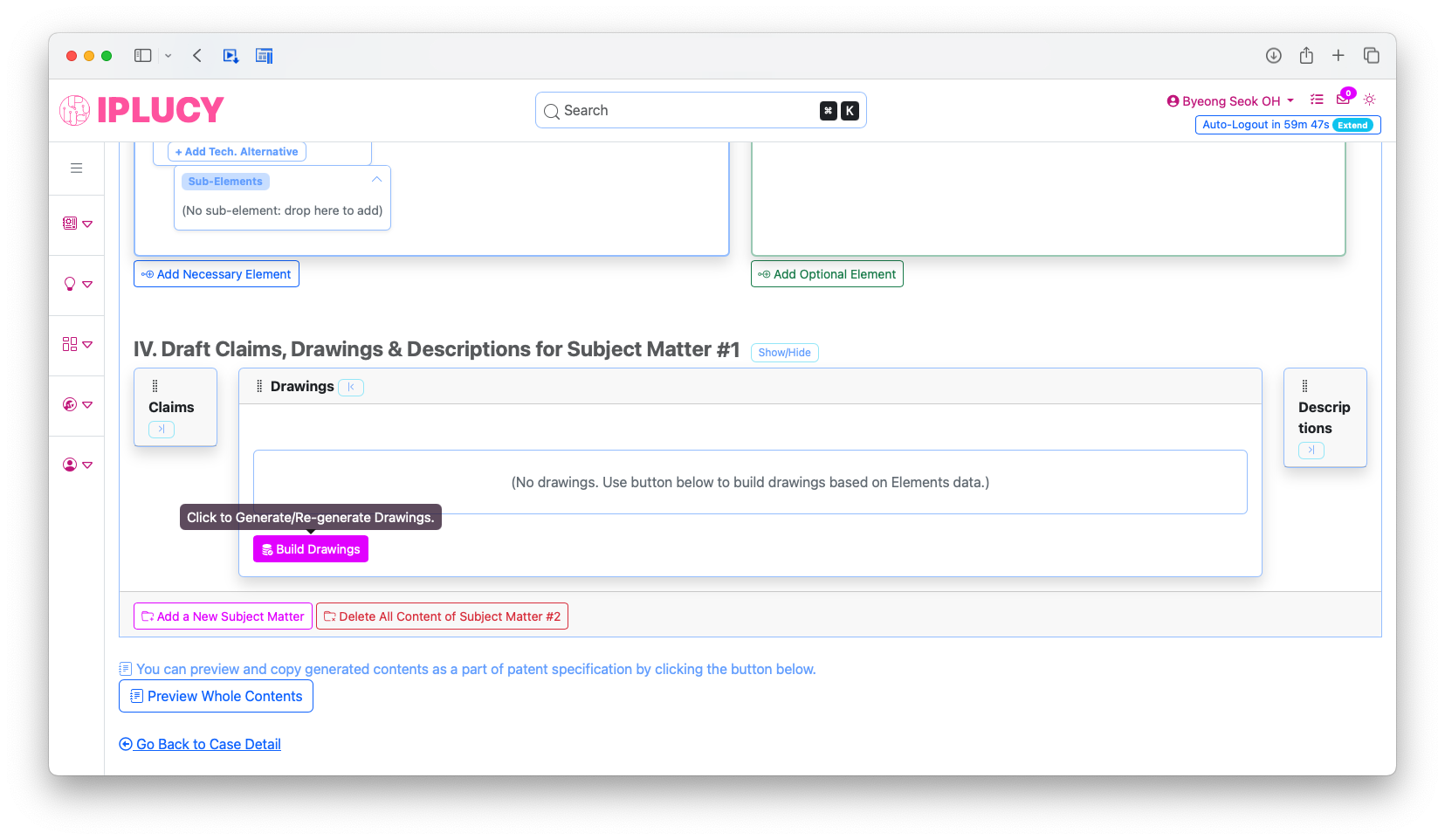Click Extend to prolong auto-logout
1445x840 pixels.
[1353, 125]
